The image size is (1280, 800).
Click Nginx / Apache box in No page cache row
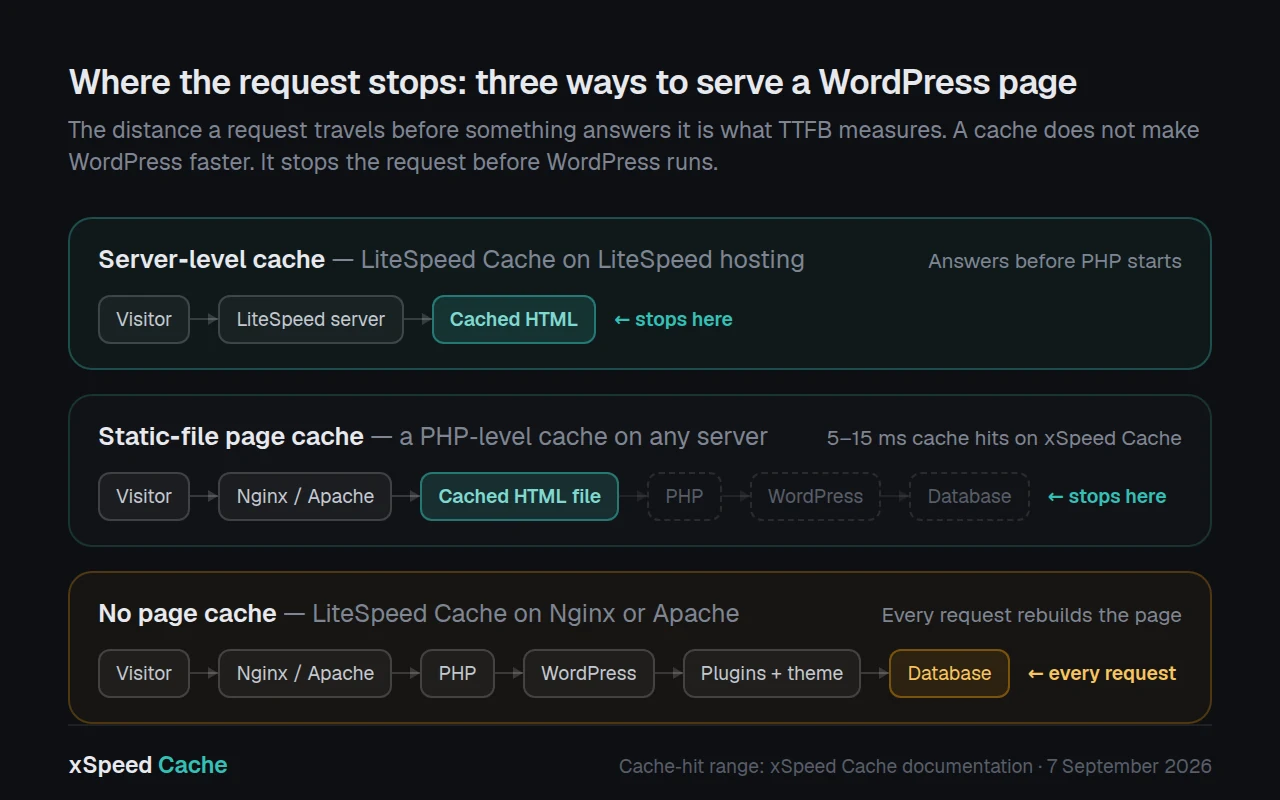pos(305,673)
